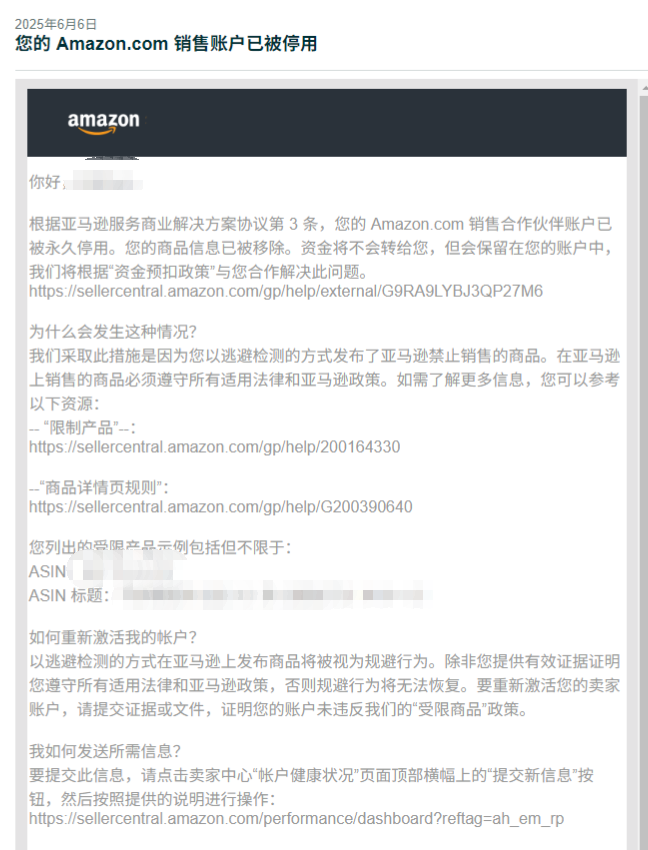The height and width of the screenshot is (850, 648).
Task: Click the vertical scrollbar track
Action: tap(644, 472)
